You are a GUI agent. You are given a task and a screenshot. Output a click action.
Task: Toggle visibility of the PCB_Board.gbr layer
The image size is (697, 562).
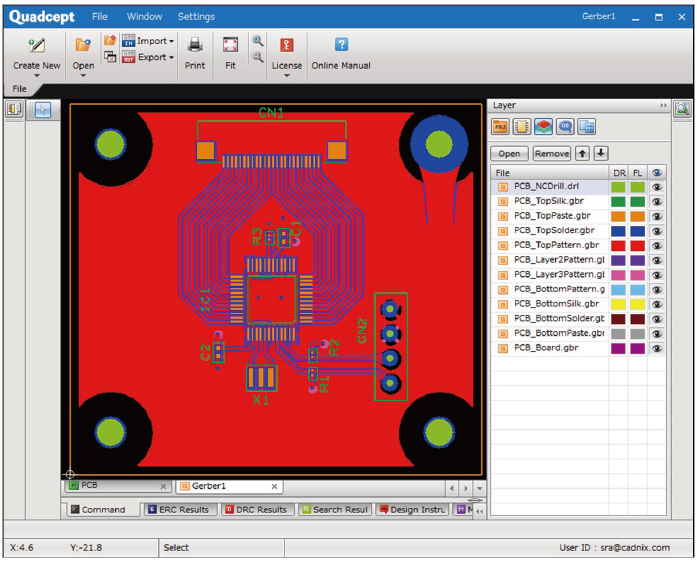pos(657,349)
